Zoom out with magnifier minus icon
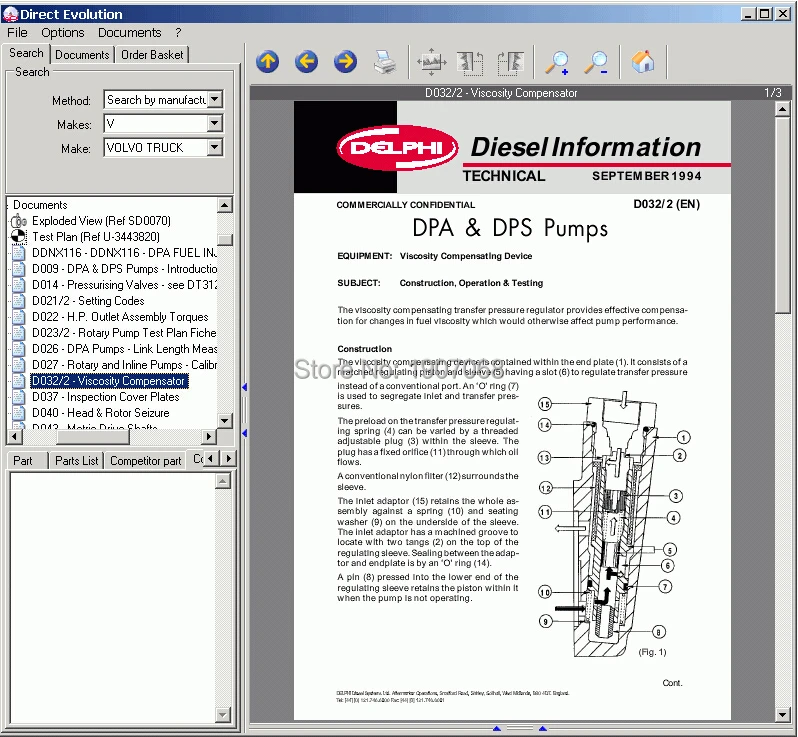798x737 pixels. point(596,63)
